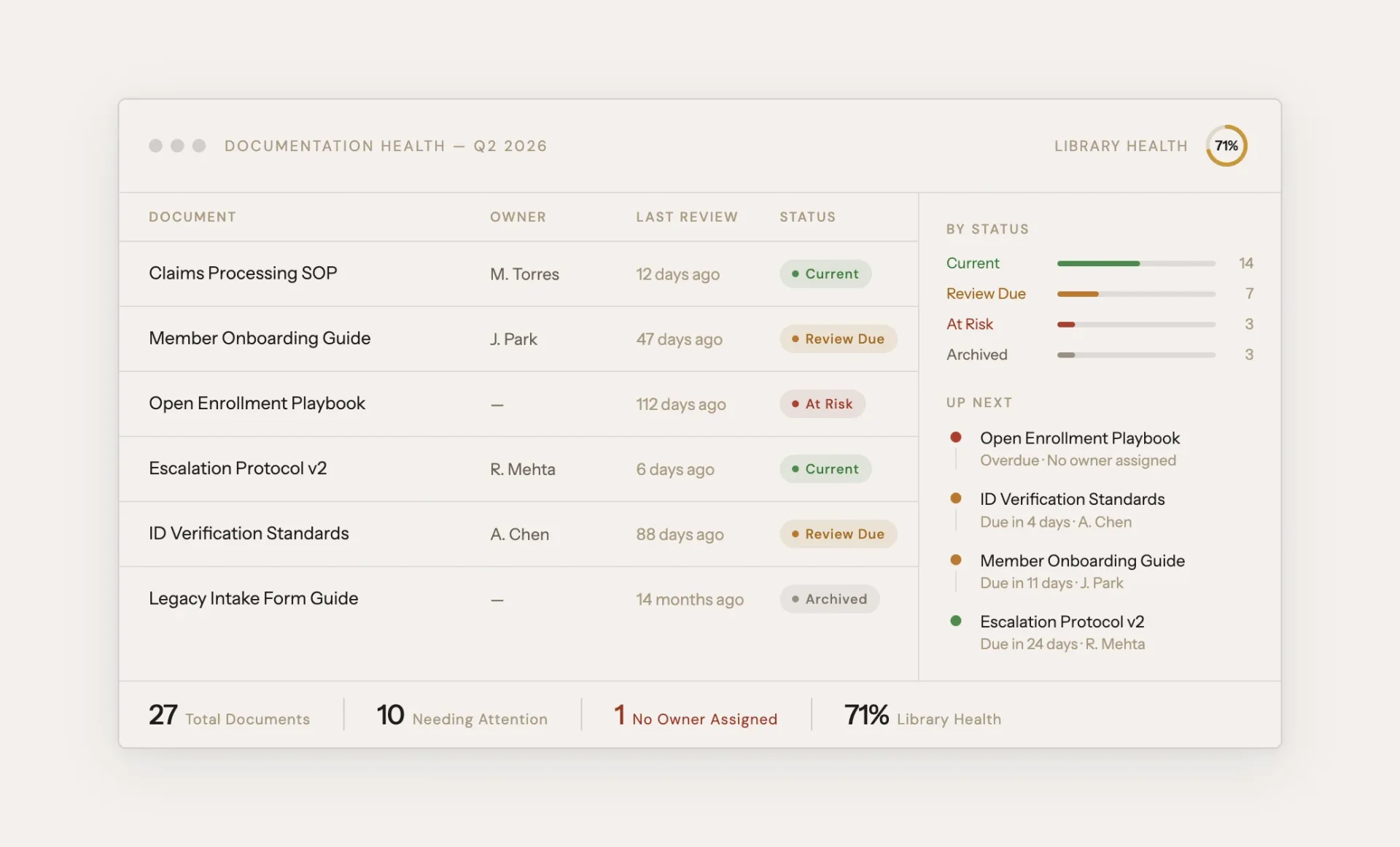The height and width of the screenshot is (847, 1400).
Task: Click orange dot beside Member Onboarding Guide in Up Next
Action: click(955, 560)
